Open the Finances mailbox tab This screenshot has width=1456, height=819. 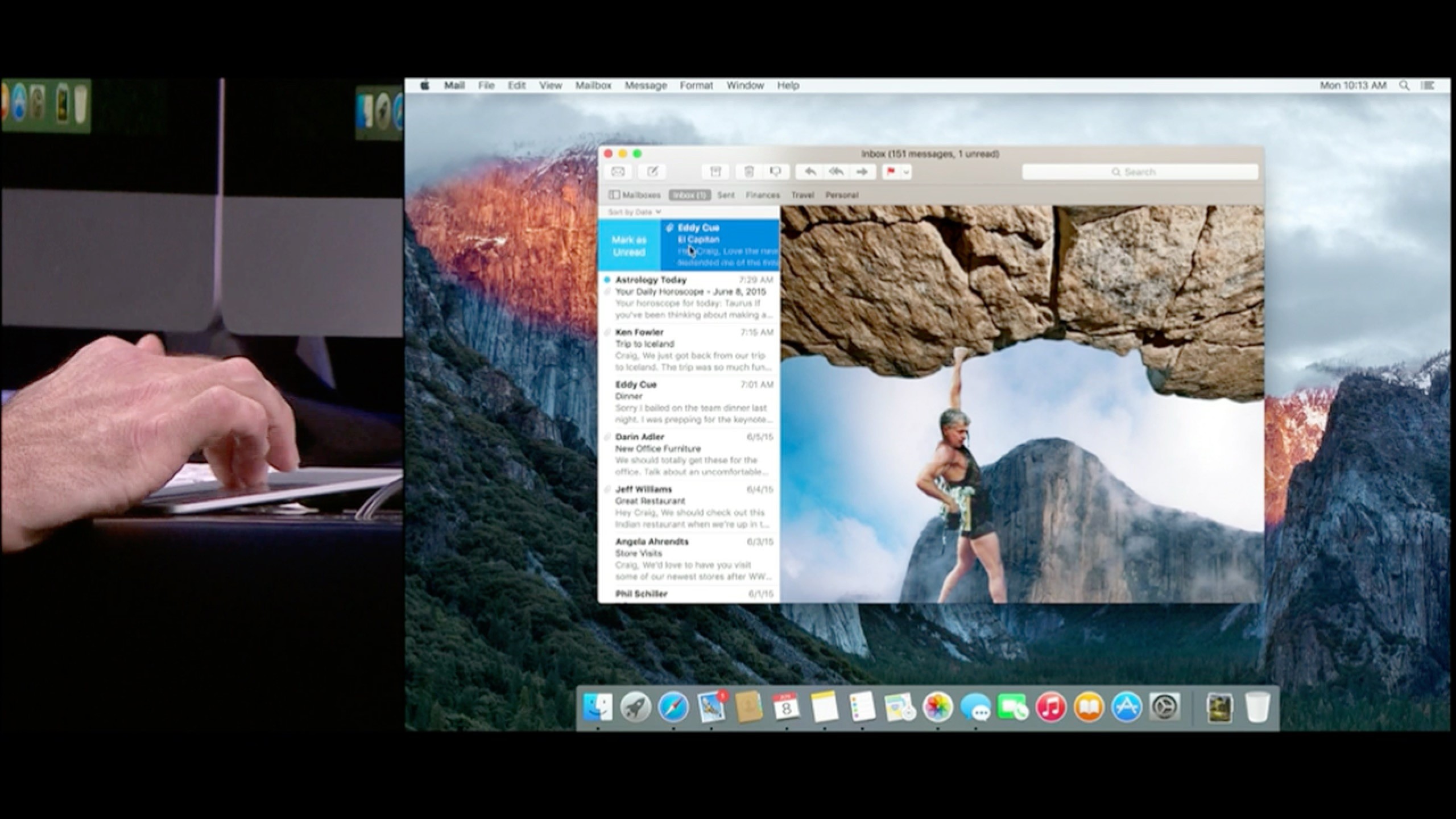763,195
